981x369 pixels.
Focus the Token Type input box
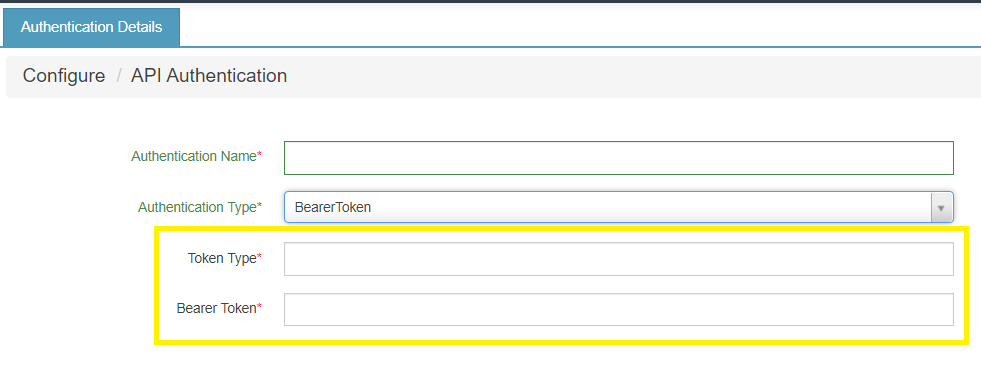619,259
